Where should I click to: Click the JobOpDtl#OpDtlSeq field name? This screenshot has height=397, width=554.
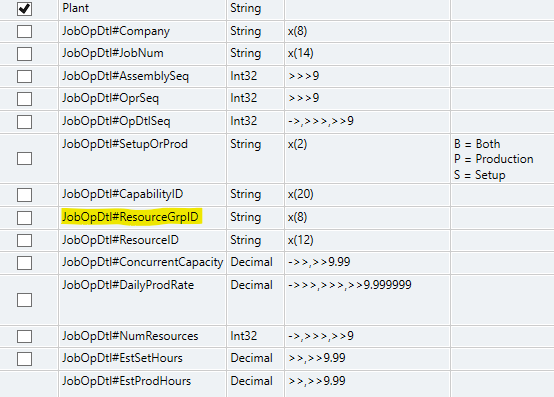point(116,121)
